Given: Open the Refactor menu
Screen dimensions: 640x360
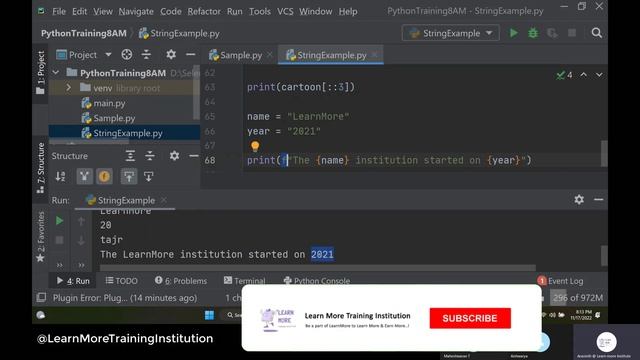Looking at the screenshot, I should point(204,11).
